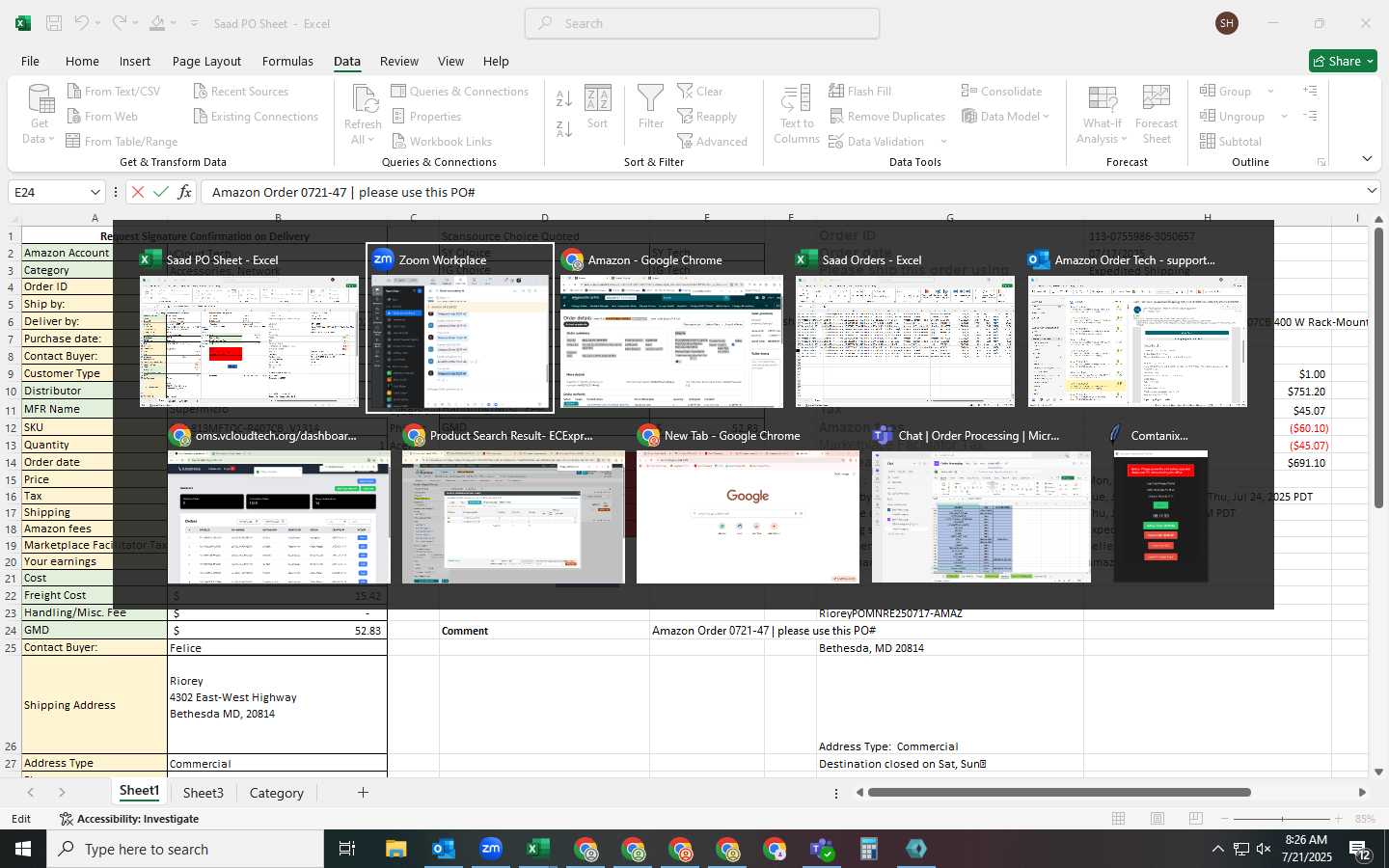Open File Explorer from taskbar
1389x868 pixels.
tap(396, 849)
